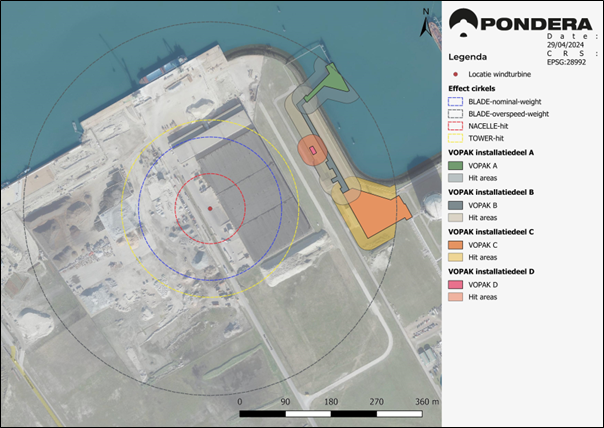Select the wind turbine red dot on the map
This screenshot has height=428, width=604.
(210, 208)
